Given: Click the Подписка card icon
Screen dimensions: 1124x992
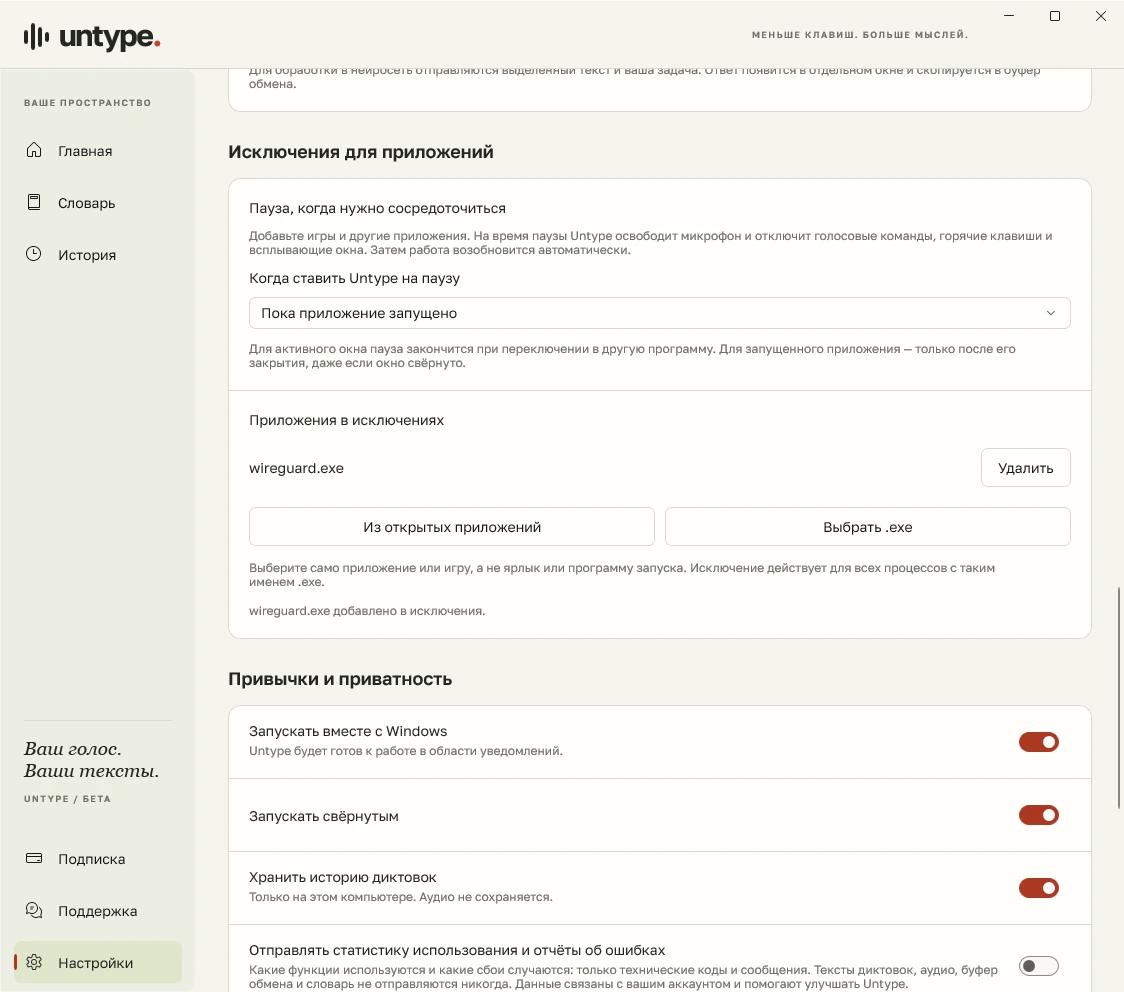Looking at the screenshot, I should tap(34, 858).
